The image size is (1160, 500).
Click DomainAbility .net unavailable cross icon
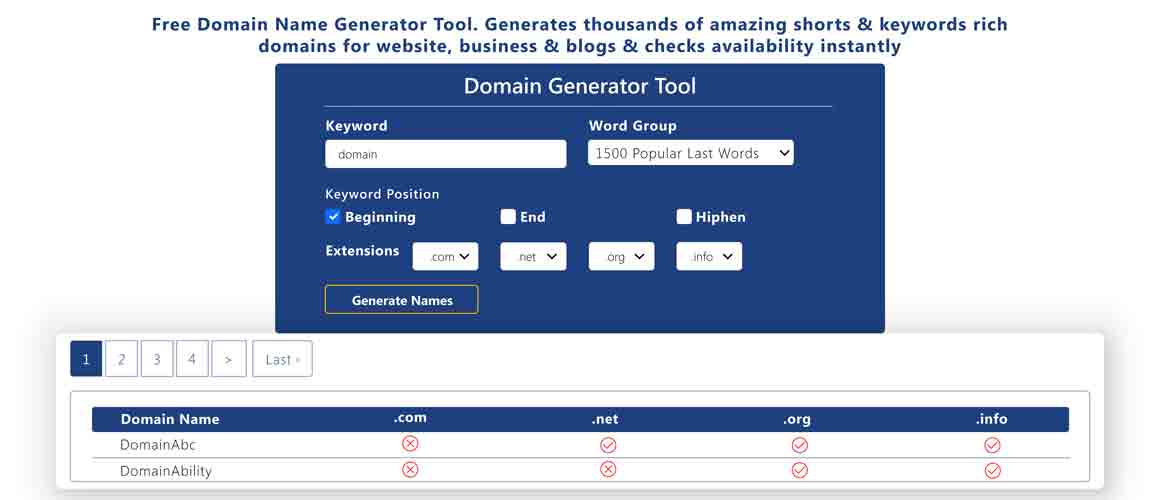608,470
